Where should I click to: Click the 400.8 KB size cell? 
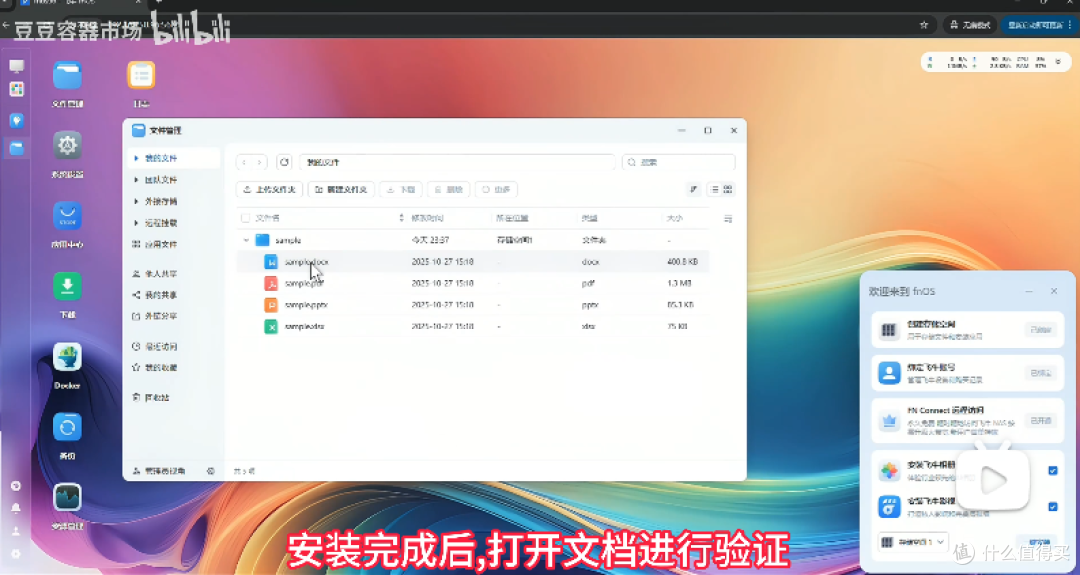(x=682, y=262)
